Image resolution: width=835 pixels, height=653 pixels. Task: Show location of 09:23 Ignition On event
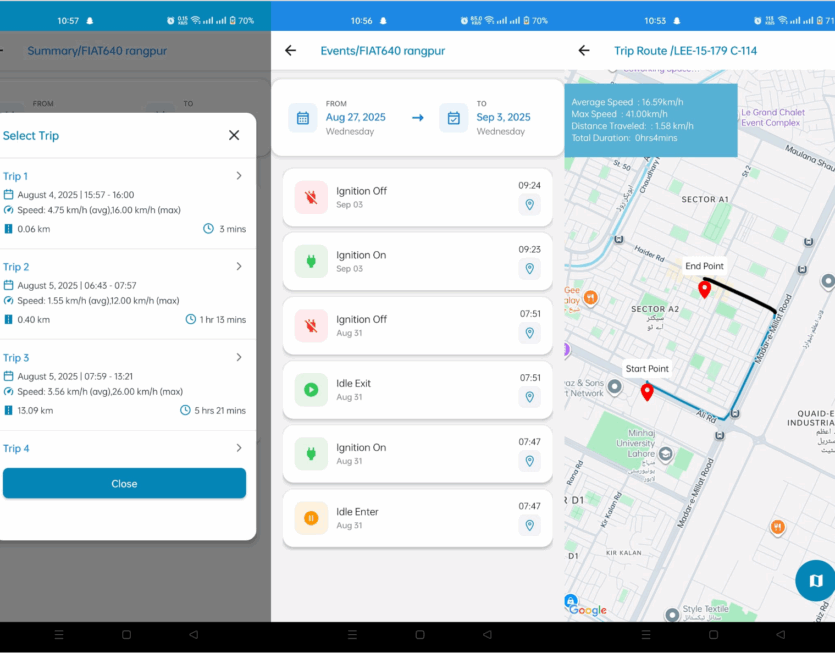coord(529,269)
